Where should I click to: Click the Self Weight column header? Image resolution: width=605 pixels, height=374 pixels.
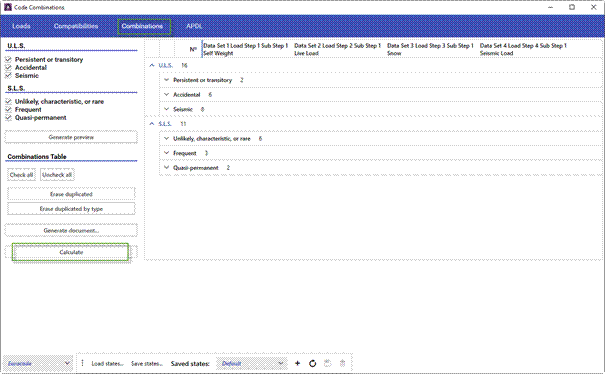tap(246, 49)
